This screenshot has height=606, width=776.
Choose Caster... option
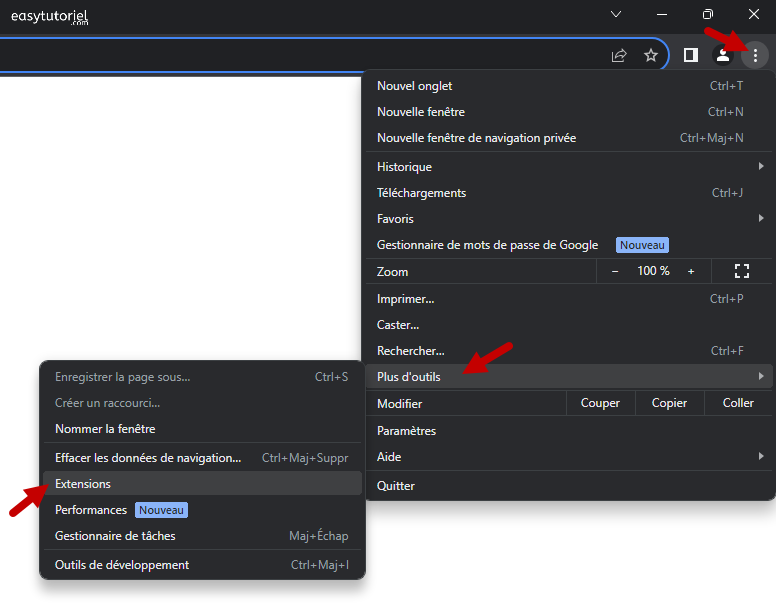(569, 325)
